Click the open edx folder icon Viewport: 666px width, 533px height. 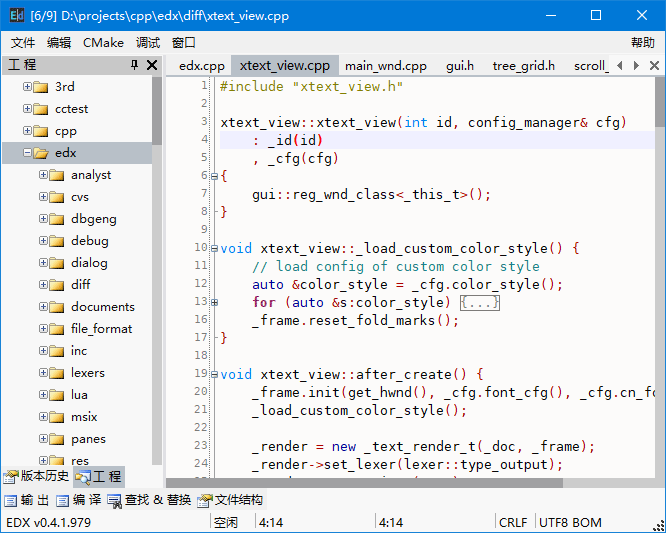tap(41, 153)
